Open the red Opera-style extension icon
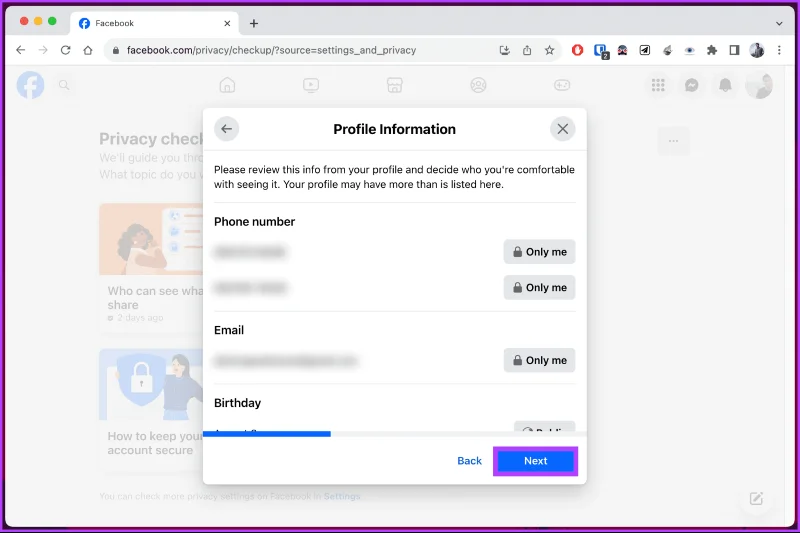This screenshot has height=533, width=800. [577, 50]
